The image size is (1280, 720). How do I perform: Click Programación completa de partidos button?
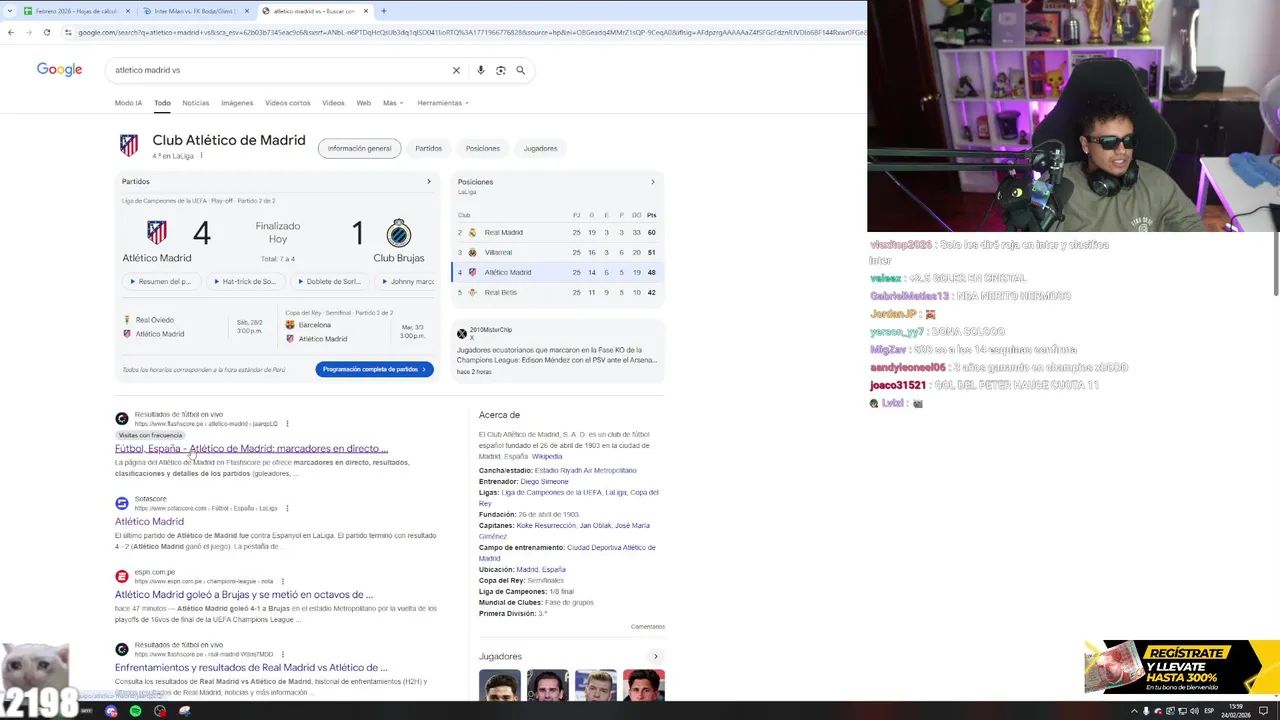click(x=374, y=369)
